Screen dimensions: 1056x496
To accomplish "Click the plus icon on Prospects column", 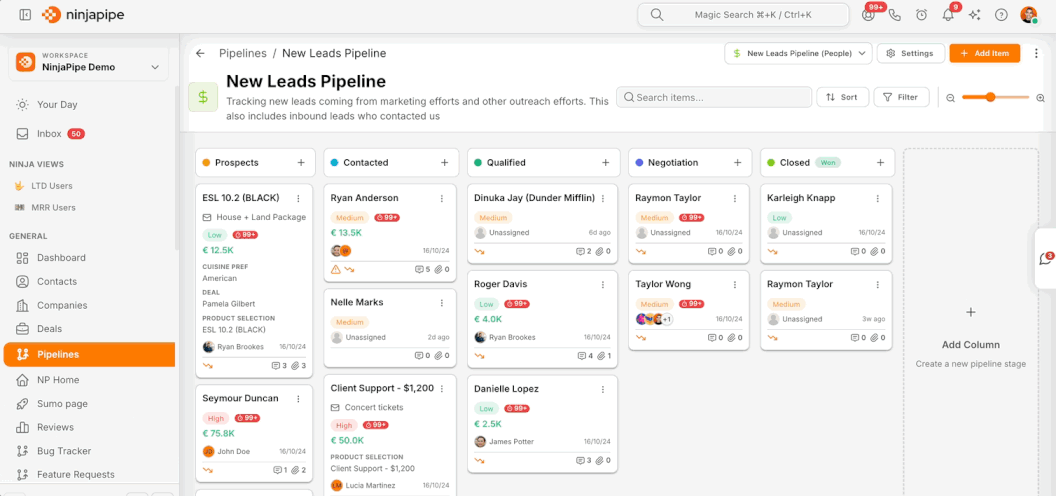I will click(301, 162).
